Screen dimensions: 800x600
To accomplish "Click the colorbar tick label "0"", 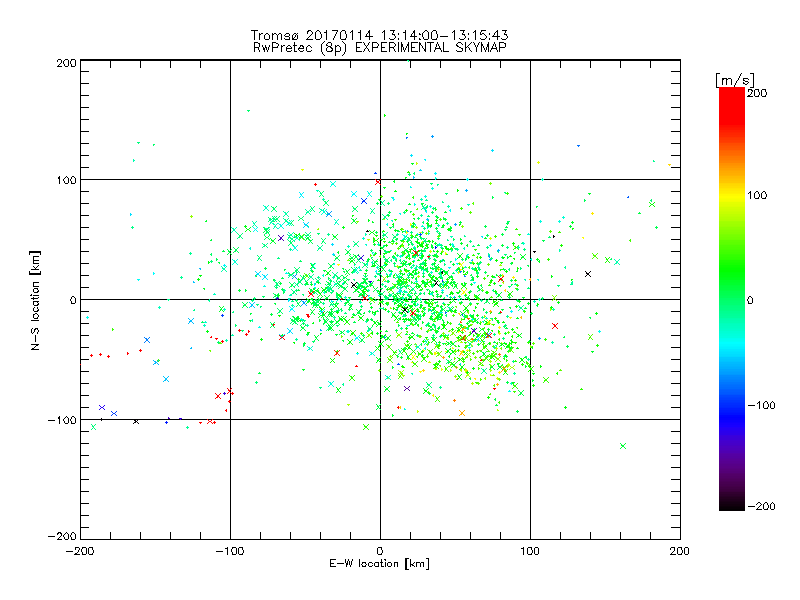I will tap(750, 300).
